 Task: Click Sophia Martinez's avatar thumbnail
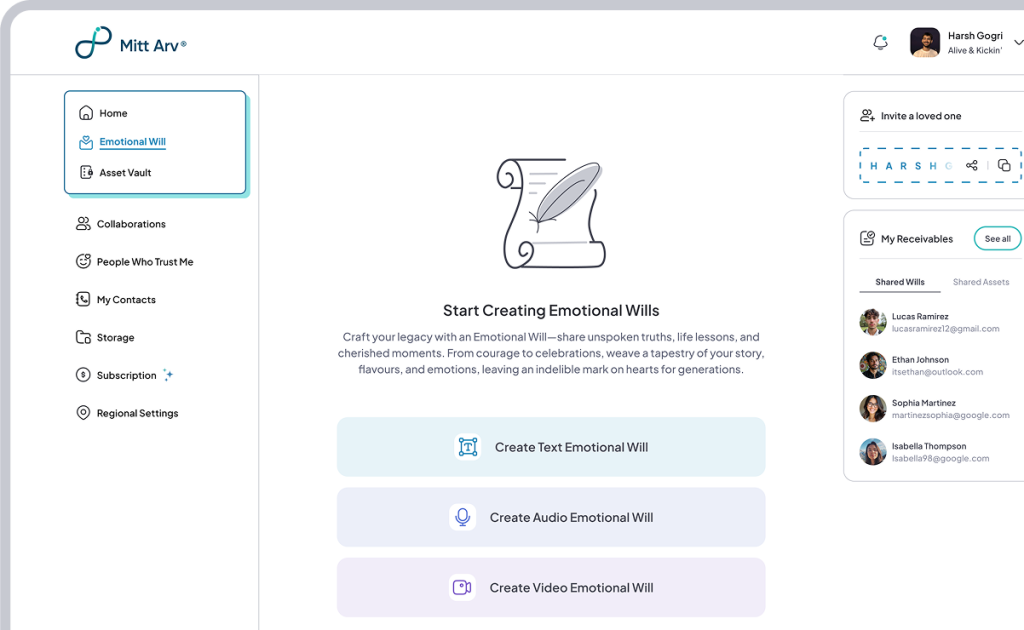[872, 408]
